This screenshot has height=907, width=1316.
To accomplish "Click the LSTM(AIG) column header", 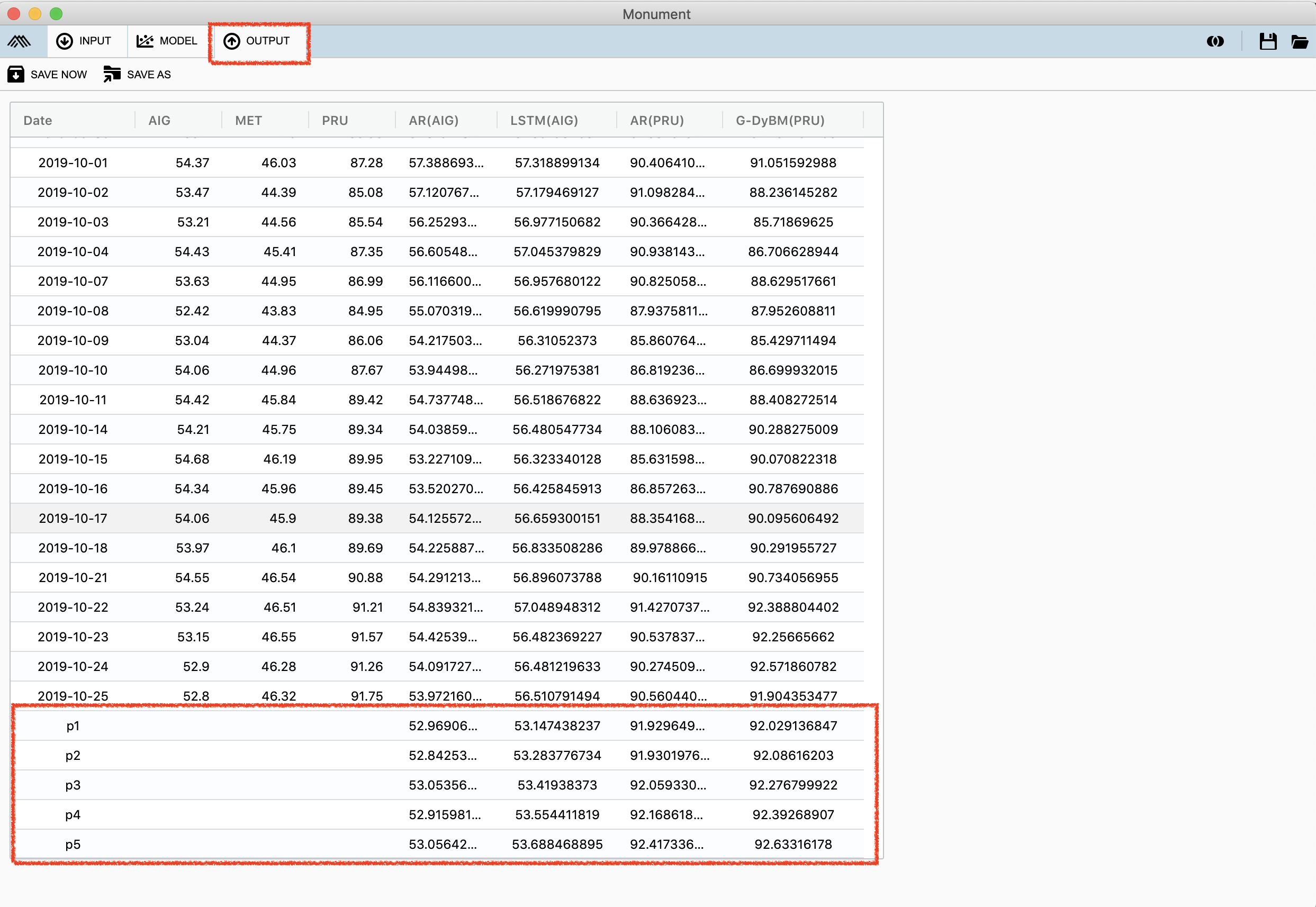I will click(x=544, y=121).
